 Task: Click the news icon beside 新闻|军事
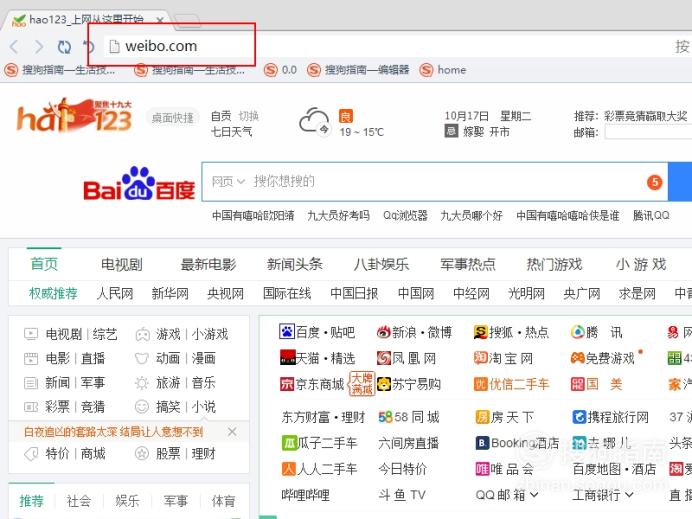coord(31,383)
